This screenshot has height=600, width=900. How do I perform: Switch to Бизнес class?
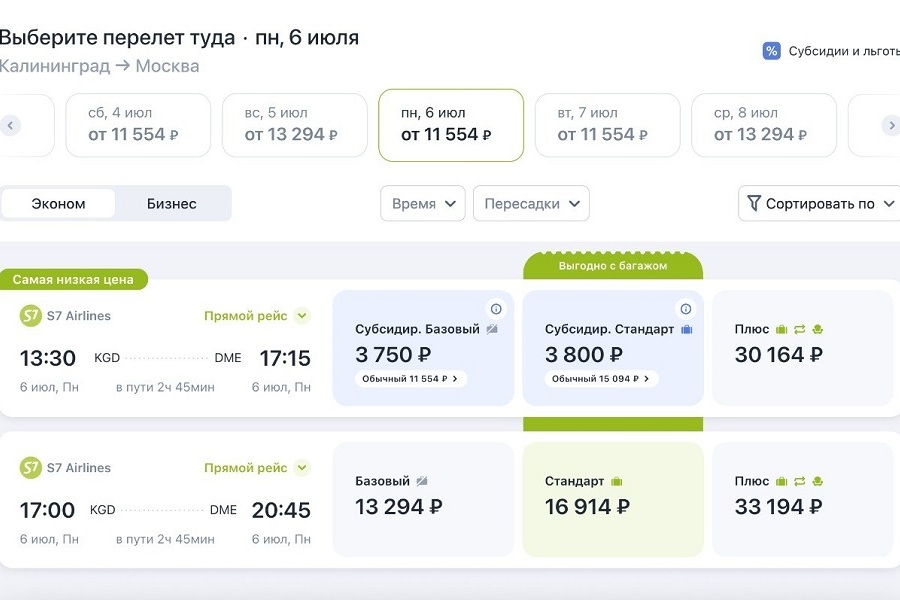(x=172, y=204)
